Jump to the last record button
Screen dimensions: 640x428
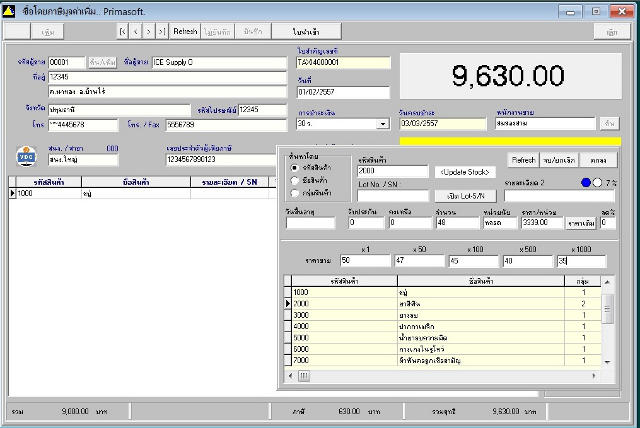(162, 31)
